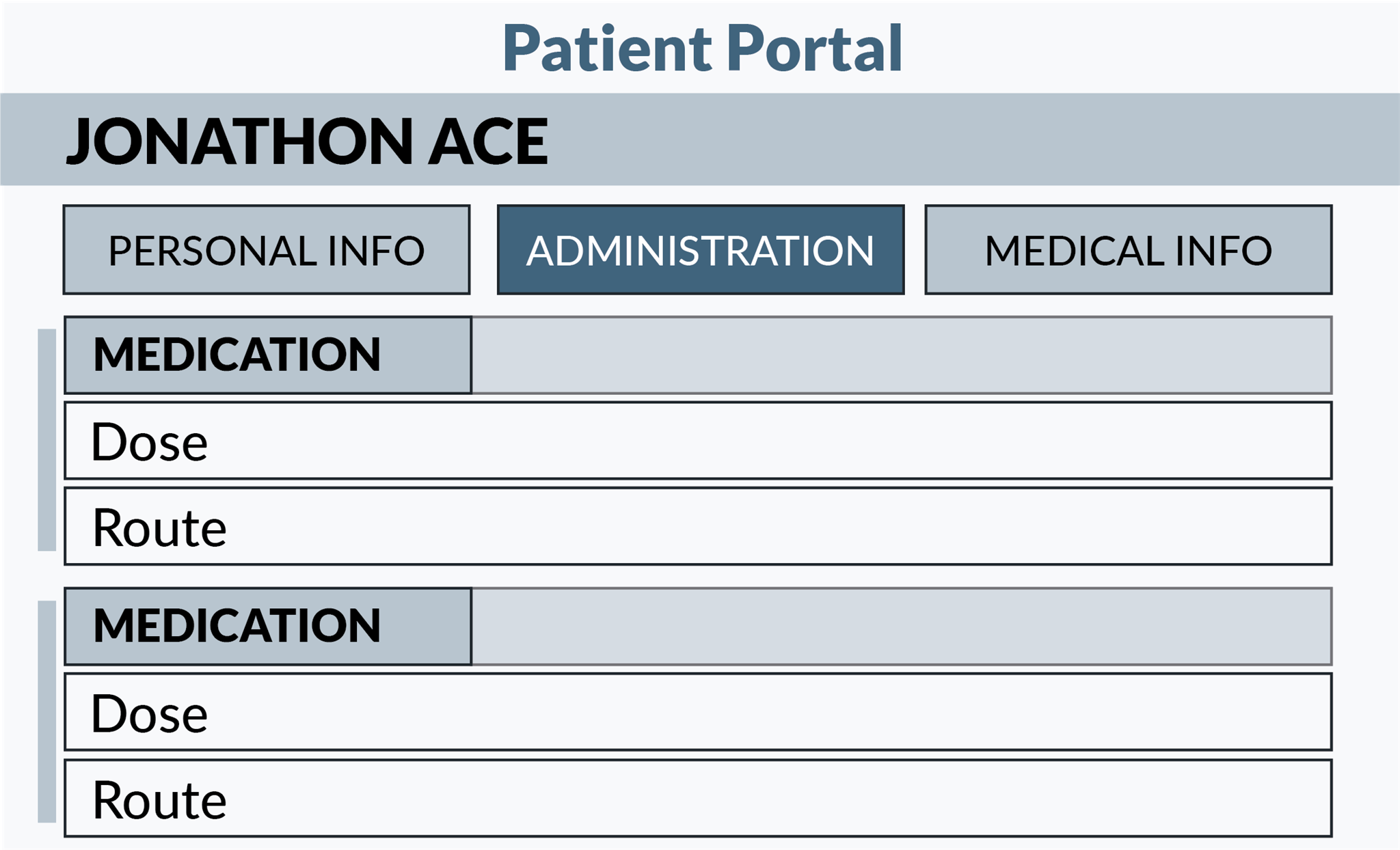Open the PERSONAL INFO tab
The width and height of the screenshot is (1400, 850).
(x=267, y=250)
